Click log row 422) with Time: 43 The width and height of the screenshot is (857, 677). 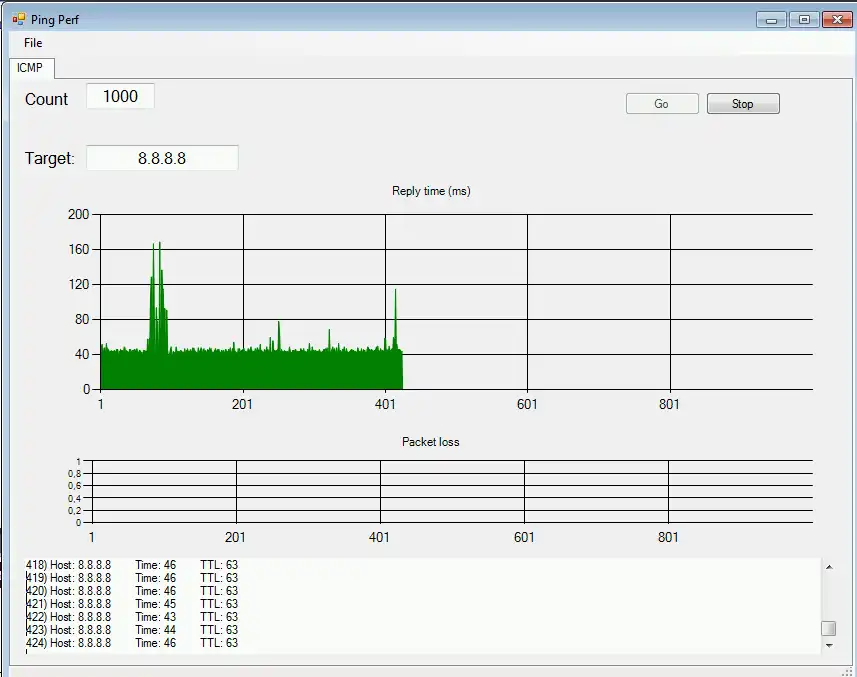click(x=132, y=617)
